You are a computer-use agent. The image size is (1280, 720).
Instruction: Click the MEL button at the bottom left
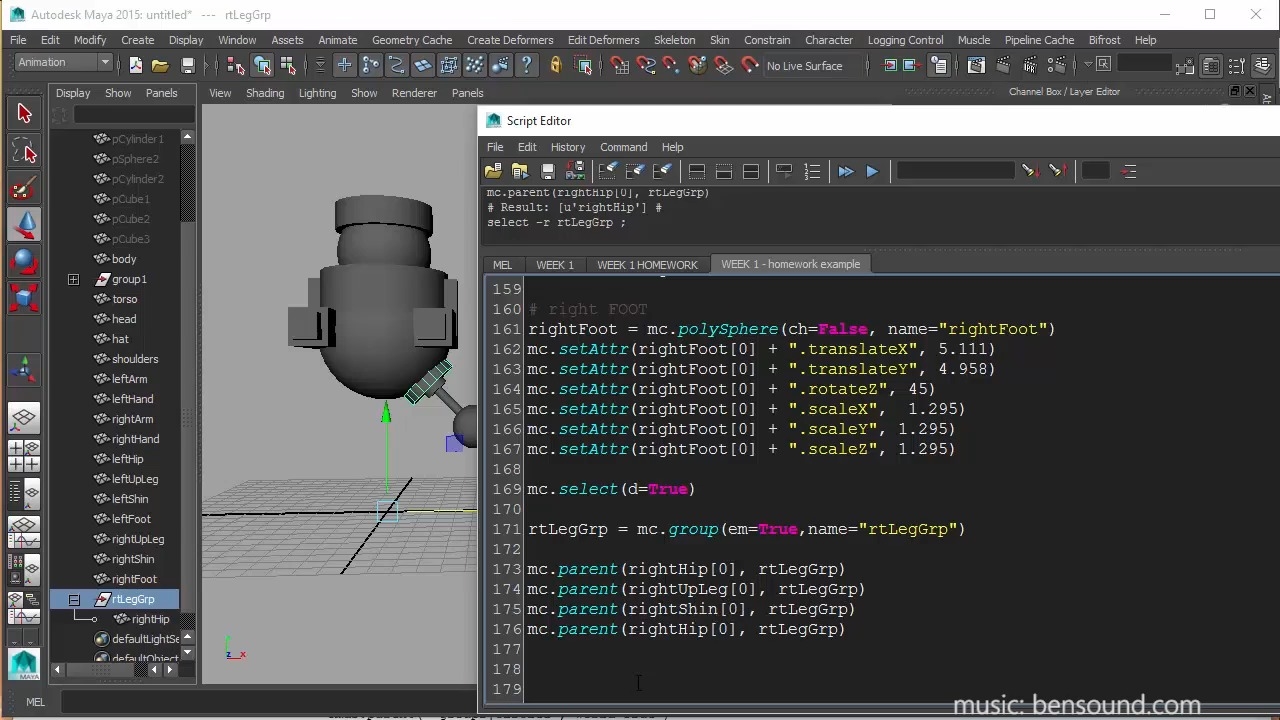[x=35, y=702]
